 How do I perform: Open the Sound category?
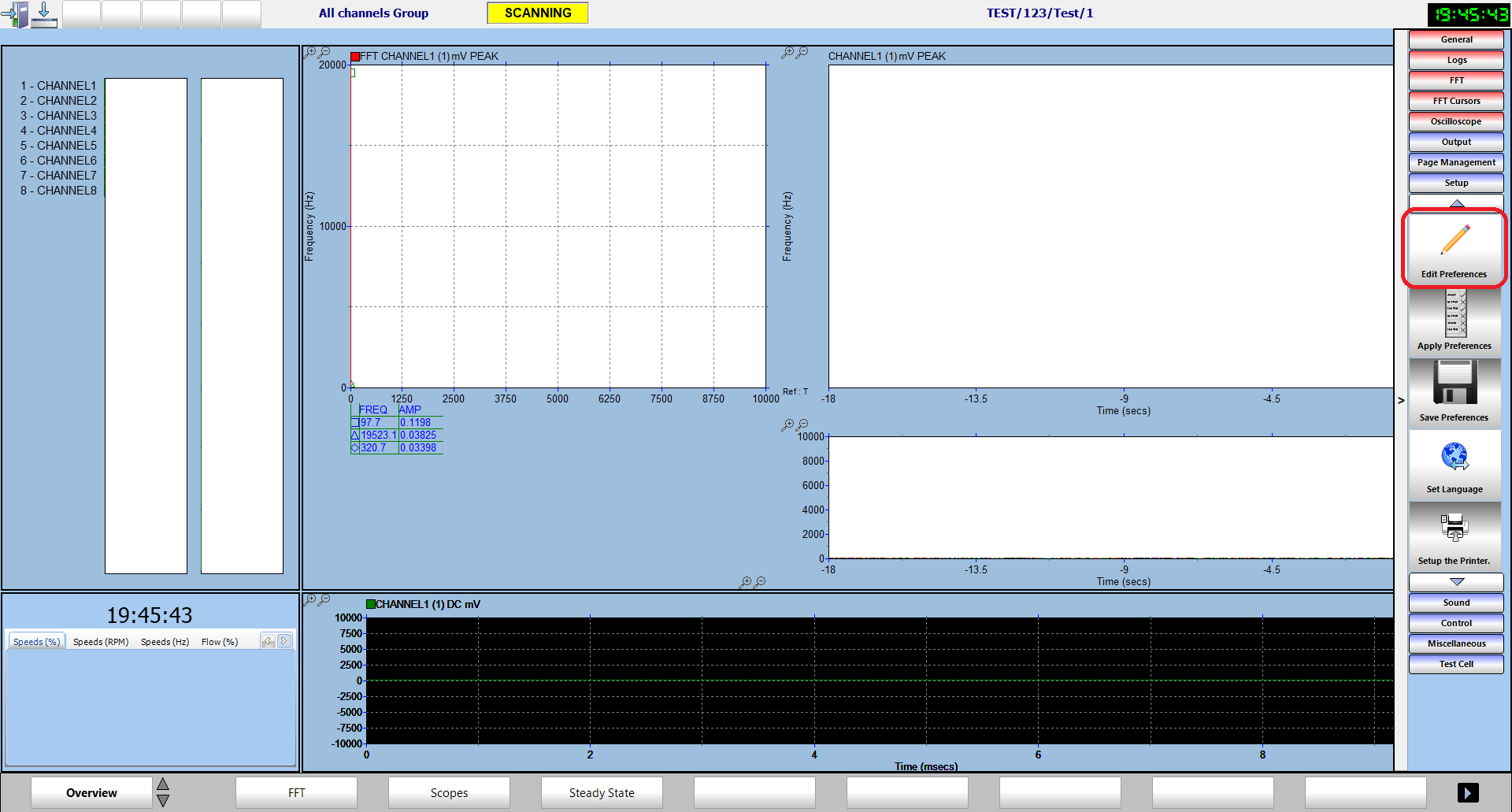(x=1456, y=603)
